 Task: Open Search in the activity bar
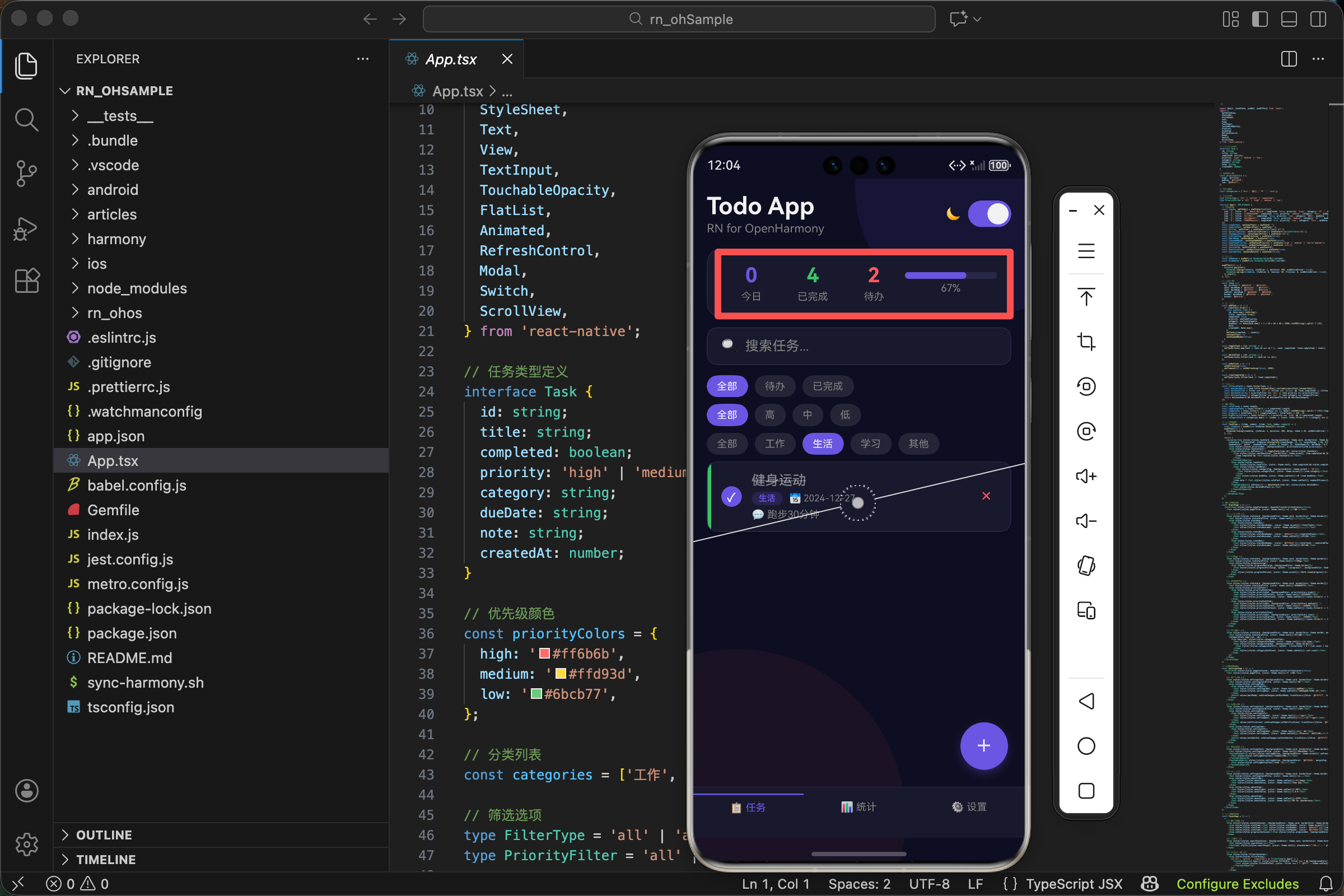tap(26, 120)
